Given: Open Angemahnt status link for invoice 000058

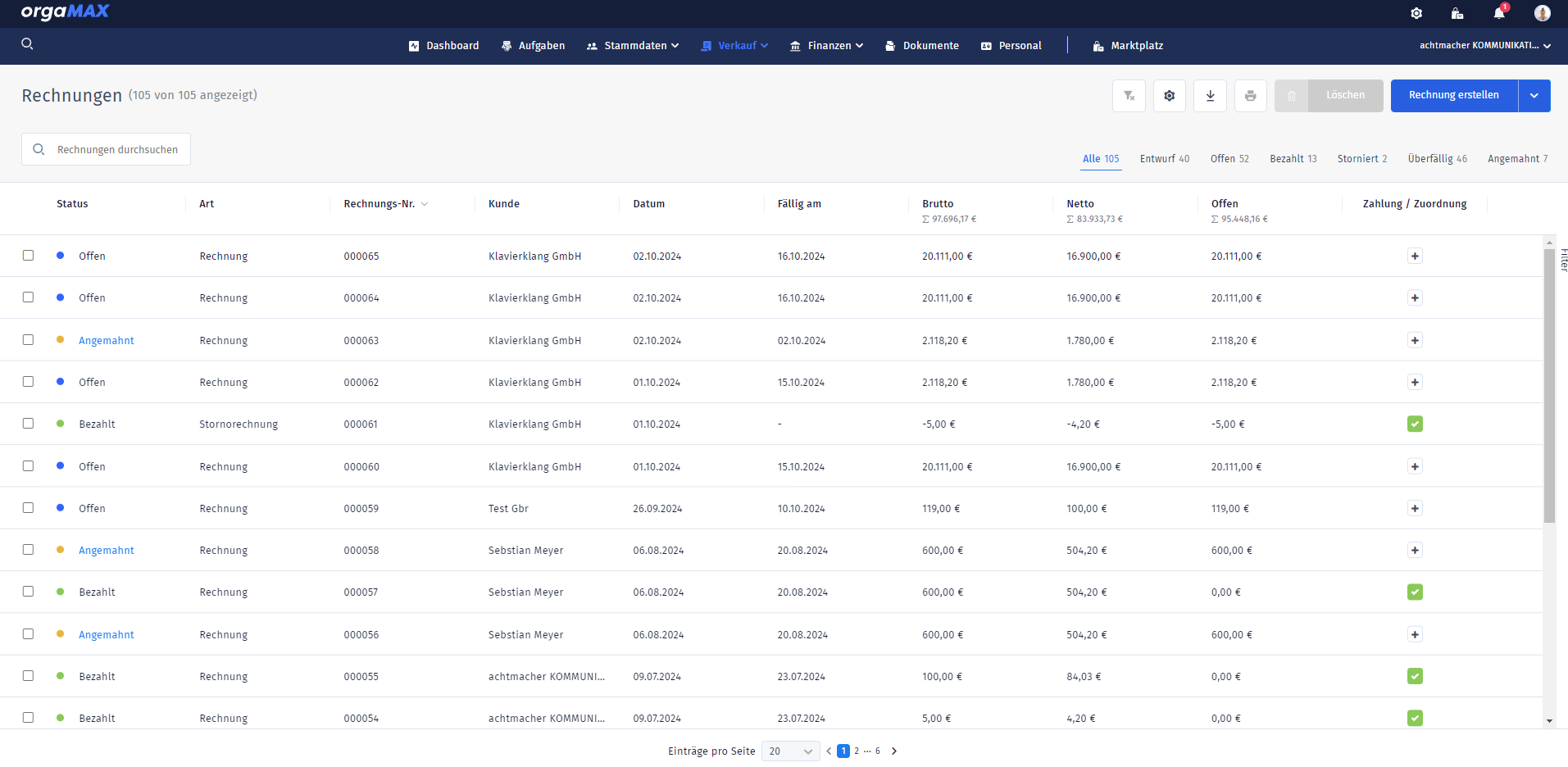Looking at the screenshot, I should click(x=107, y=551).
